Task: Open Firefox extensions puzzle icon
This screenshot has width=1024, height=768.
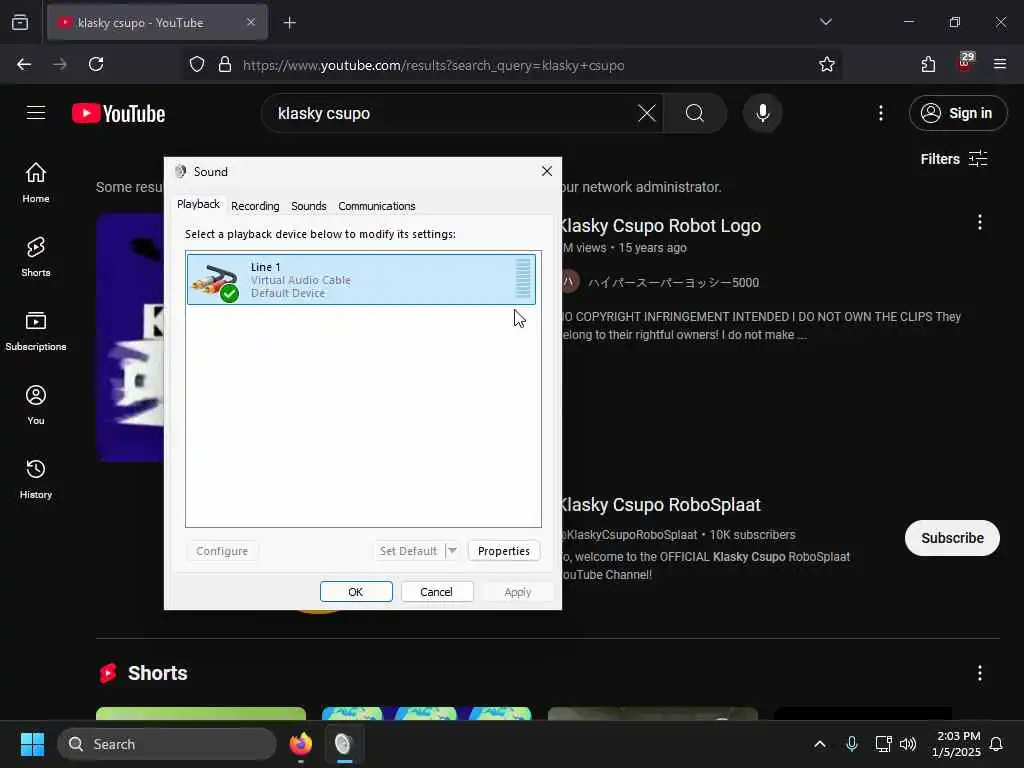Action: coord(928,65)
